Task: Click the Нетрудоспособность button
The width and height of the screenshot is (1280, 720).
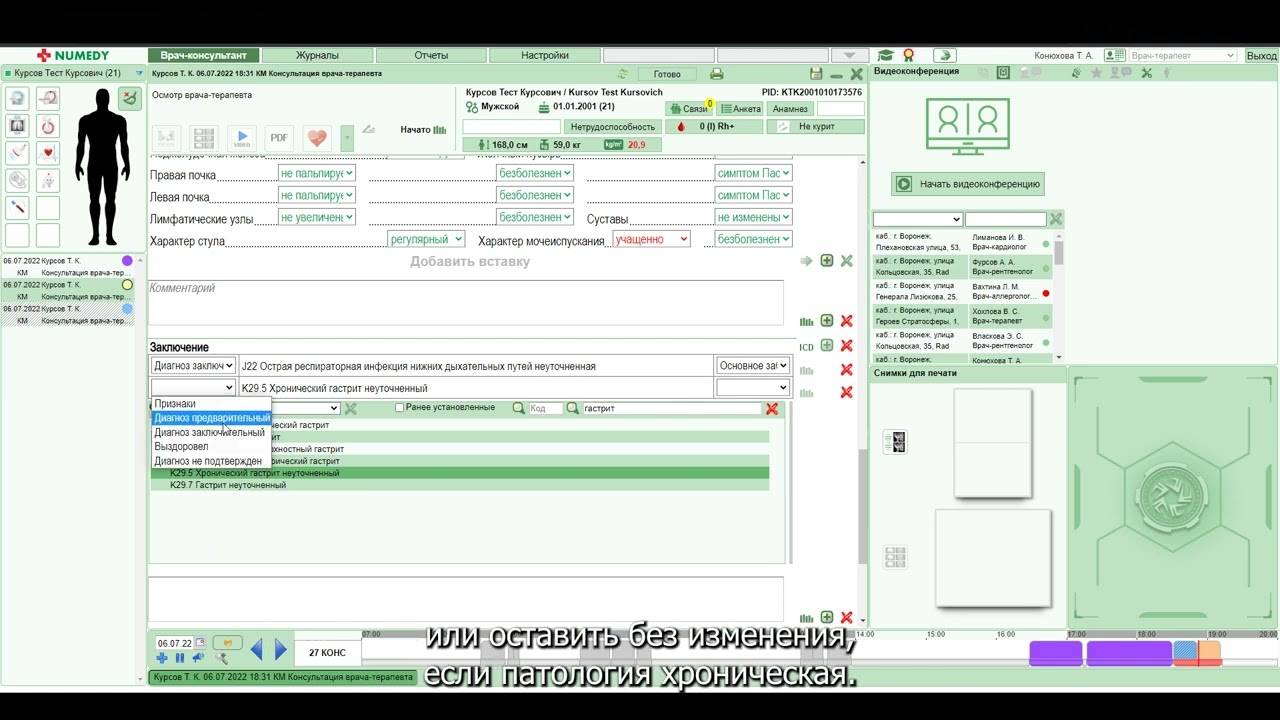Action: coord(613,127)
